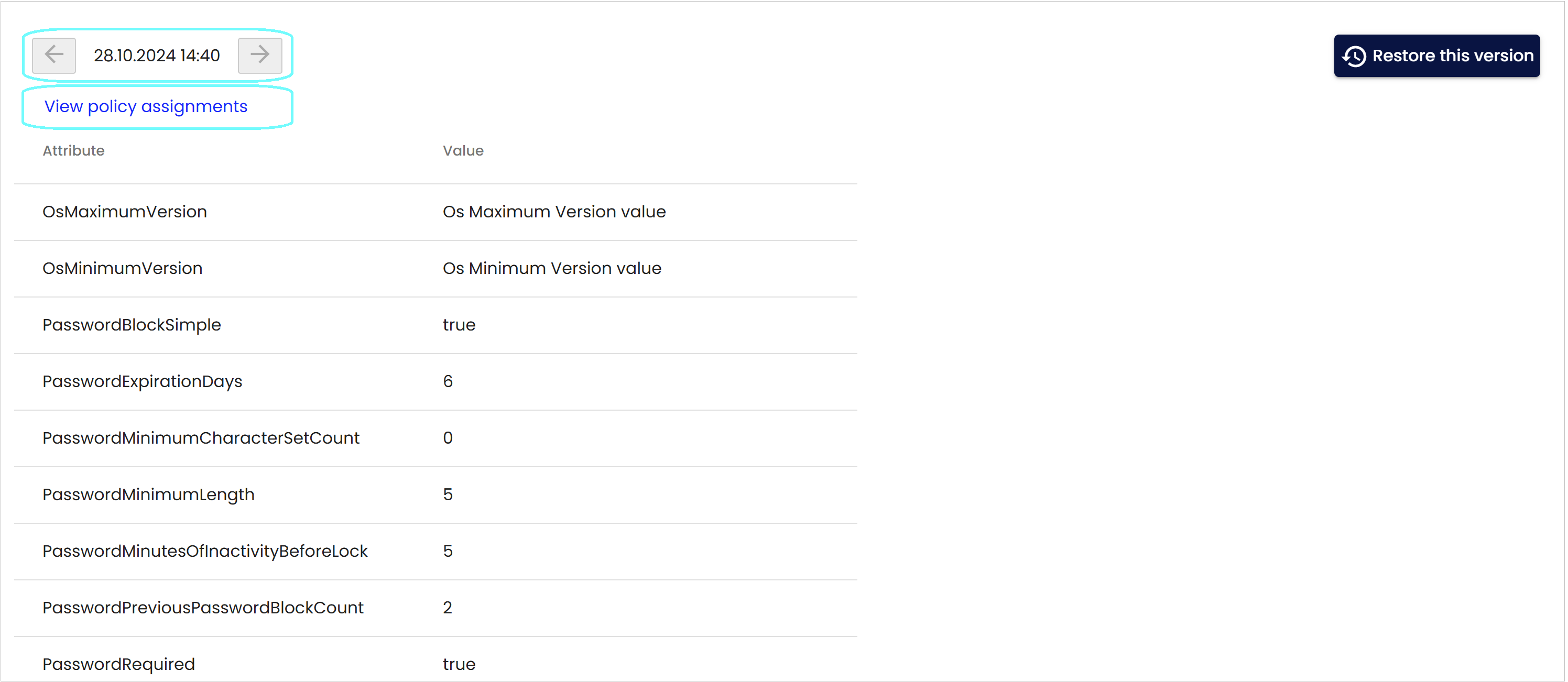This screenshot has width=1568, height=682.
Task: Click the PasswordExpirationDays attribute
Action: pyautogui.click(x=143, y=381)
